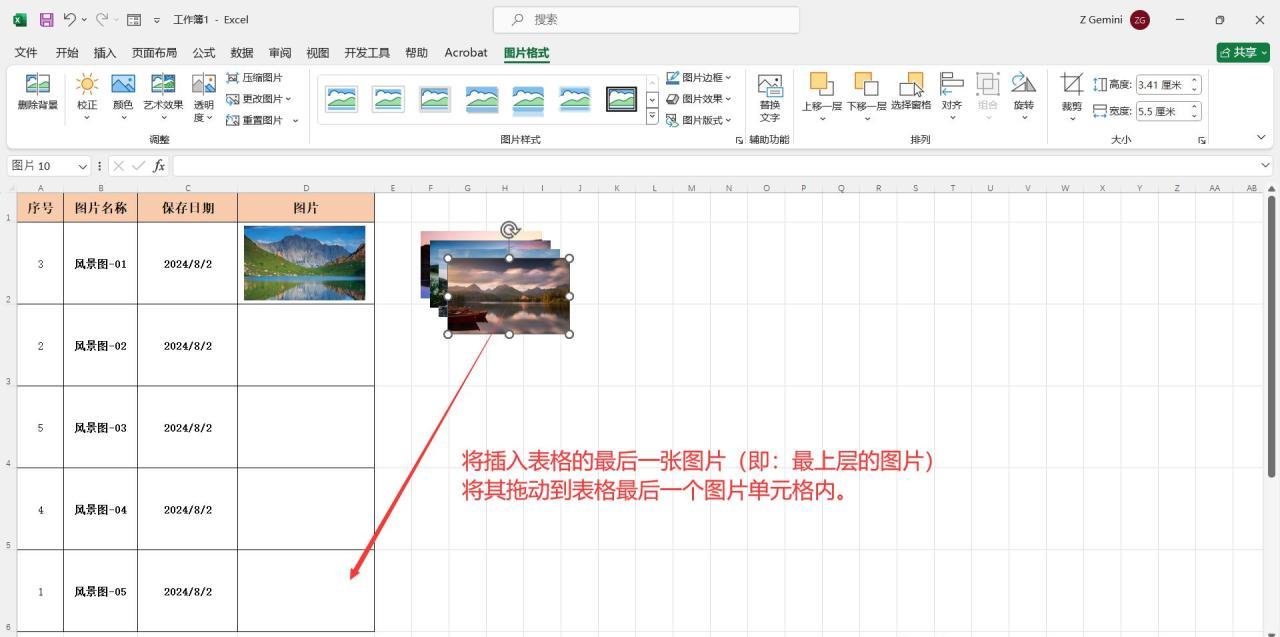Image resolution: width=1280 pixels, height=637 pixels.
Task: Click the landscape picture in 风景图-01 row
Action: point(305,263)
